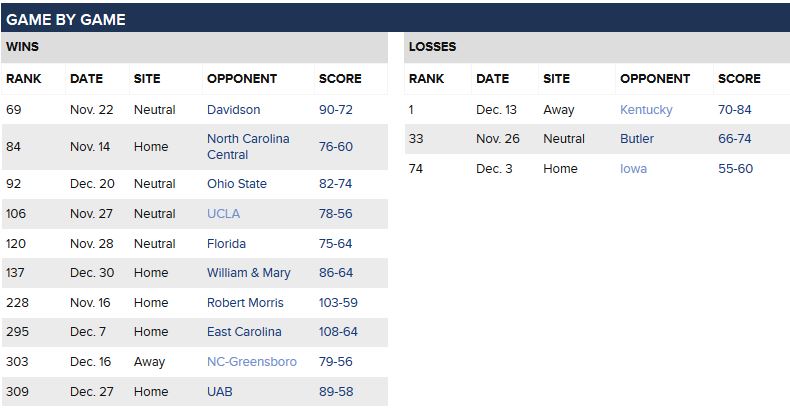Screen dimensions: 790x413
Task: Visit the UCLA team page link
Action: (223, 214)
